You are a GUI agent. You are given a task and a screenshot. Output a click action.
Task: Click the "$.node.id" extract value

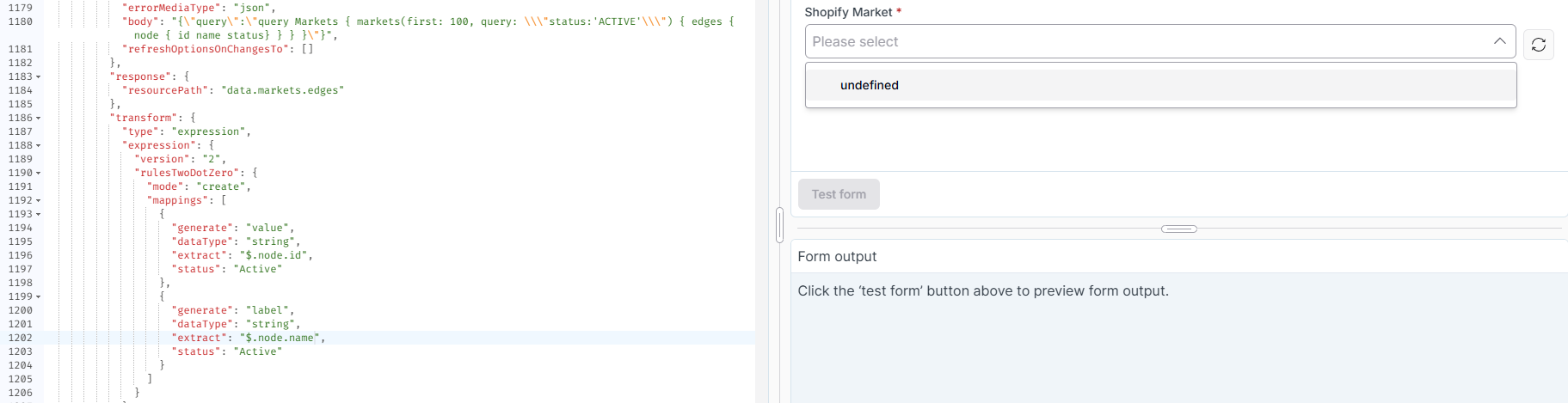coord(275,255)
